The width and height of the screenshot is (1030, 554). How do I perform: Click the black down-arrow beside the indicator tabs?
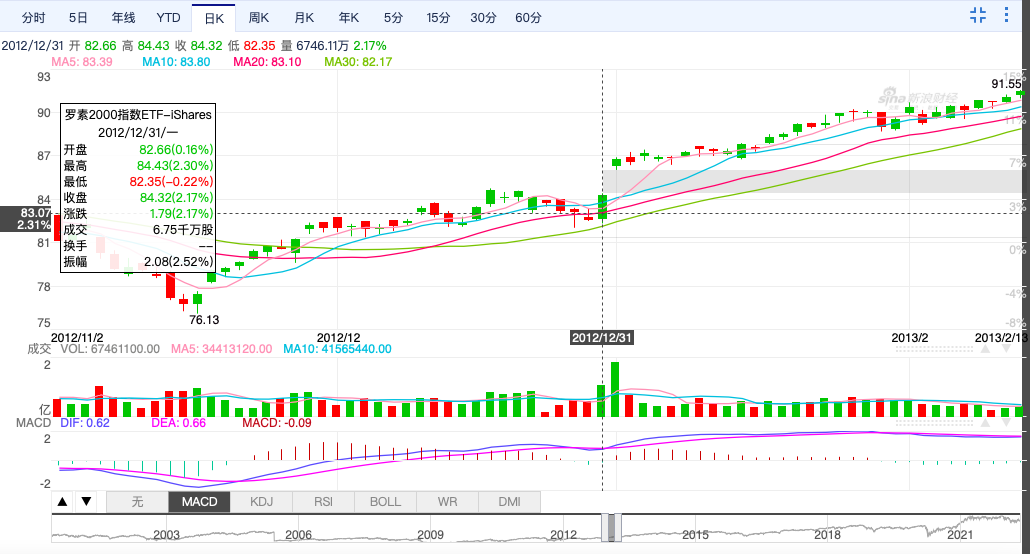click(x=86, y=501)
